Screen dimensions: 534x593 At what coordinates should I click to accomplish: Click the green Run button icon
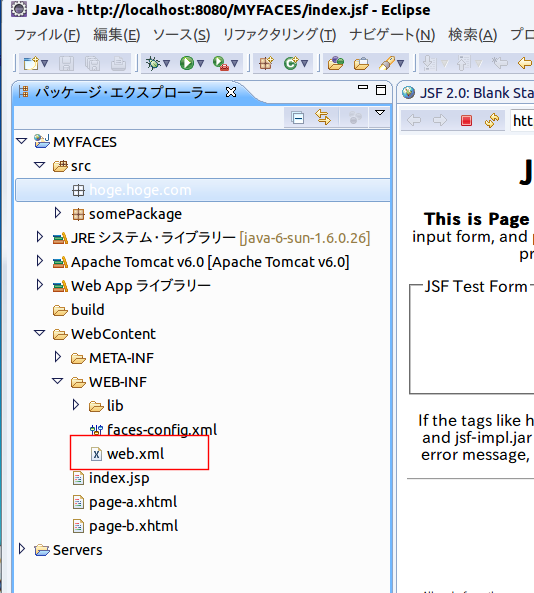[x=187, y=63]
